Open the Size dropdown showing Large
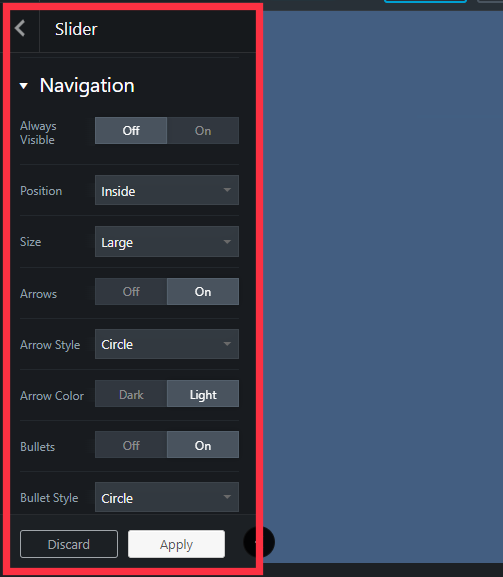The height and width of the screenshot is (577, 503). click(x=167, y=242)
